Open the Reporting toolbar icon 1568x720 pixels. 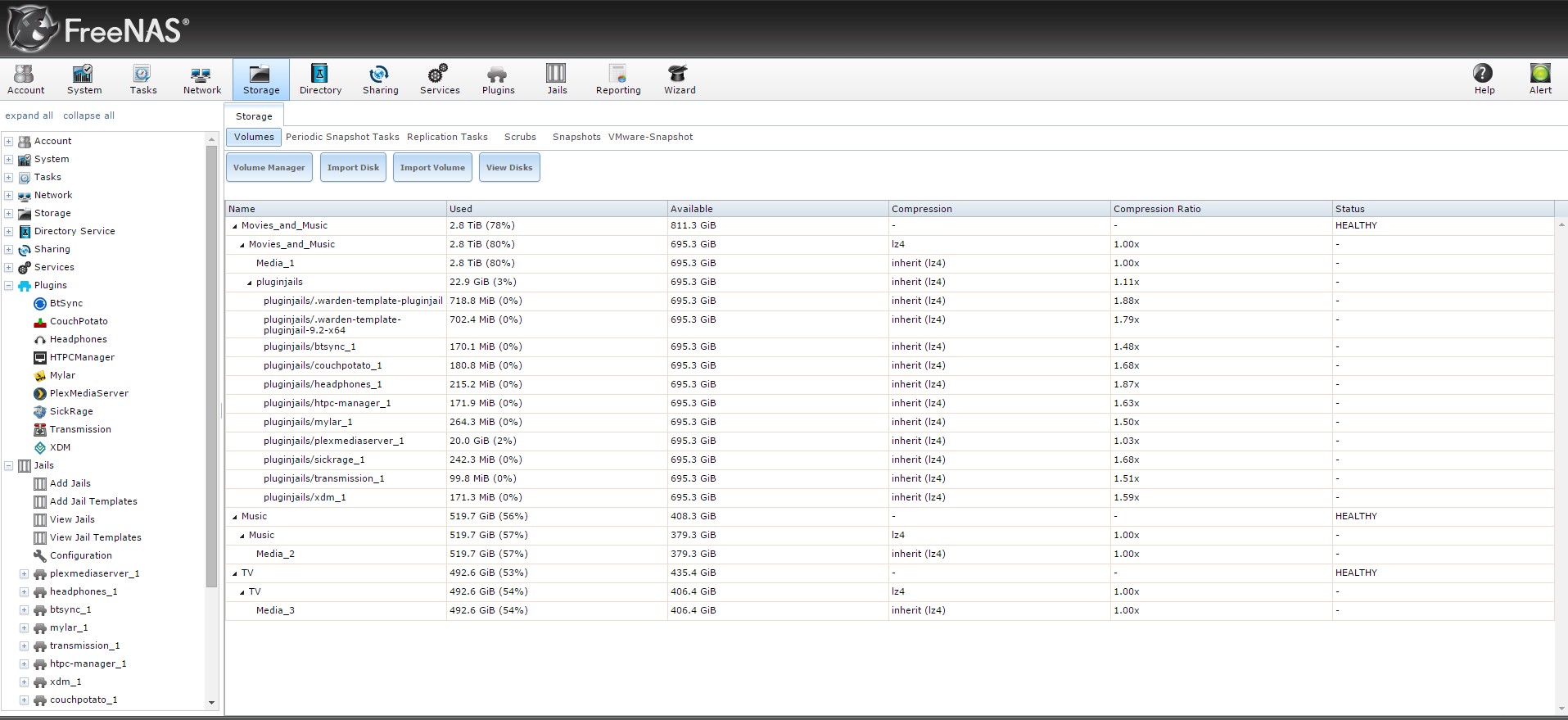point(618,79)
